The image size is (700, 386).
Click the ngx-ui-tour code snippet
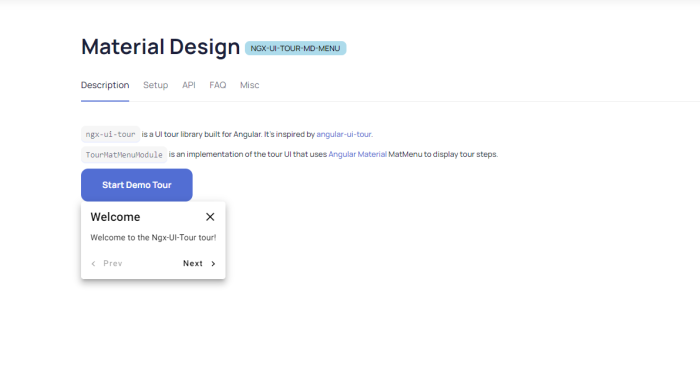[x=110, y=134]
